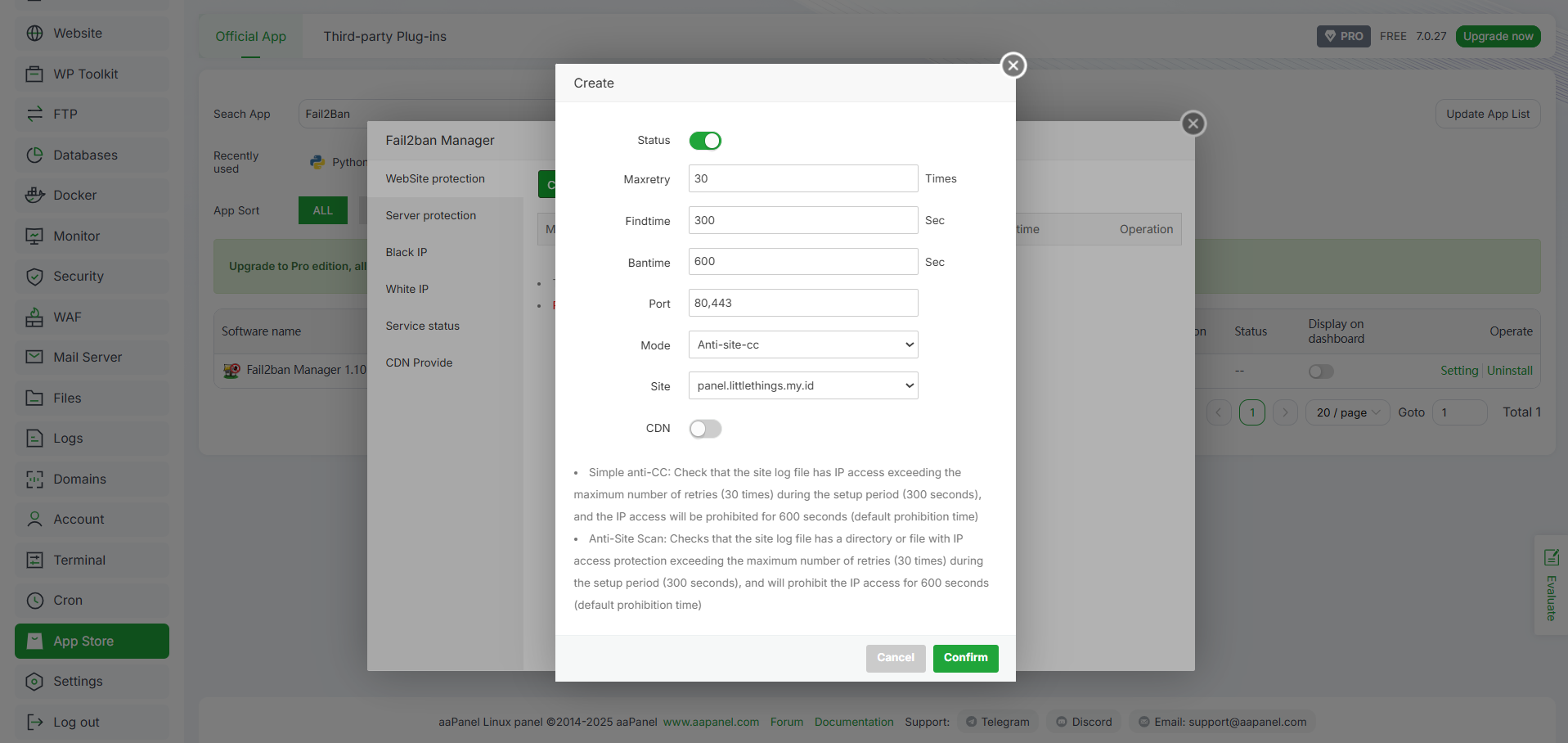Open the Mode Anti-site-cc dropdown

(x=803, y=344)
